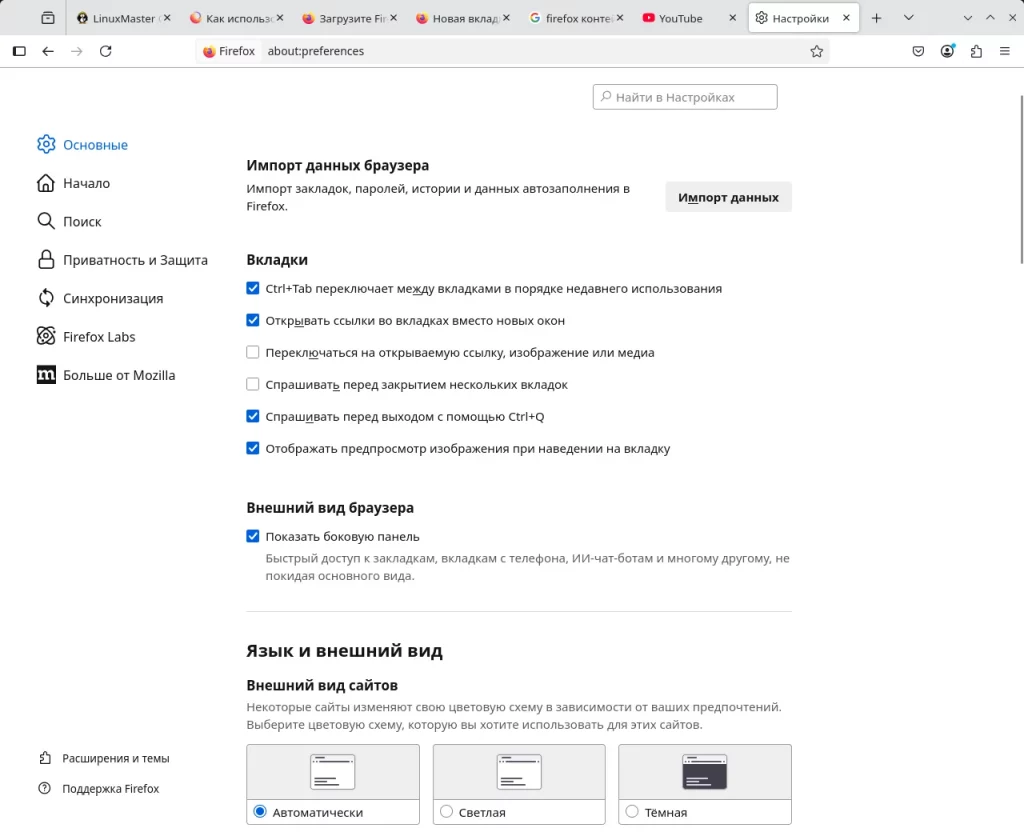
Task: Toggle Показать боковую панель checkbox
Action: [x=253, y=536]
